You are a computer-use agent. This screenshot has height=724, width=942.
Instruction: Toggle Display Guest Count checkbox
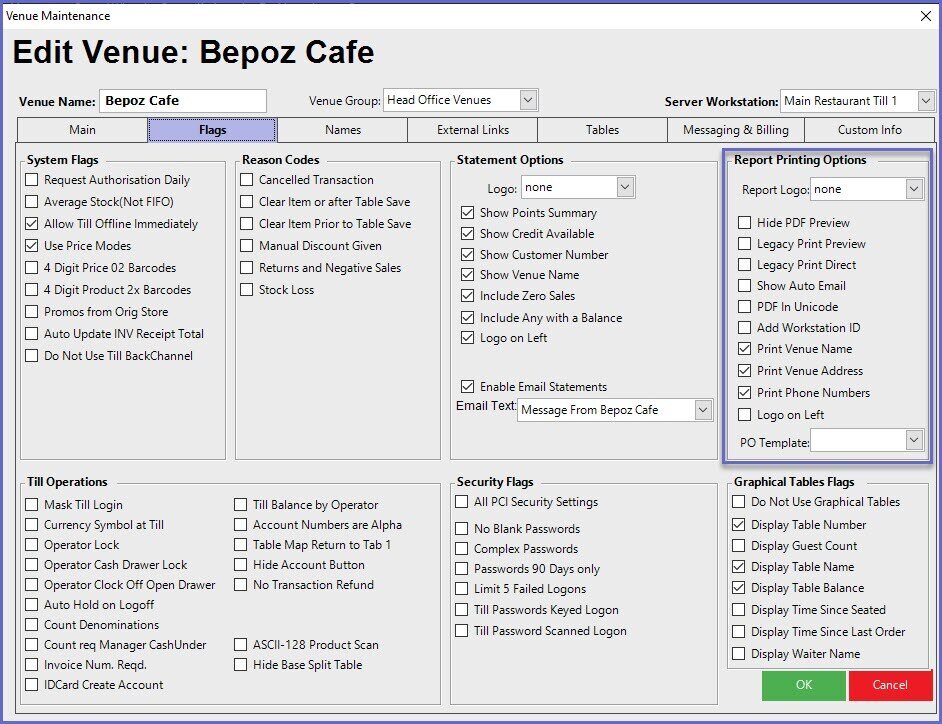pyautogui.click(x=739, y=546)
